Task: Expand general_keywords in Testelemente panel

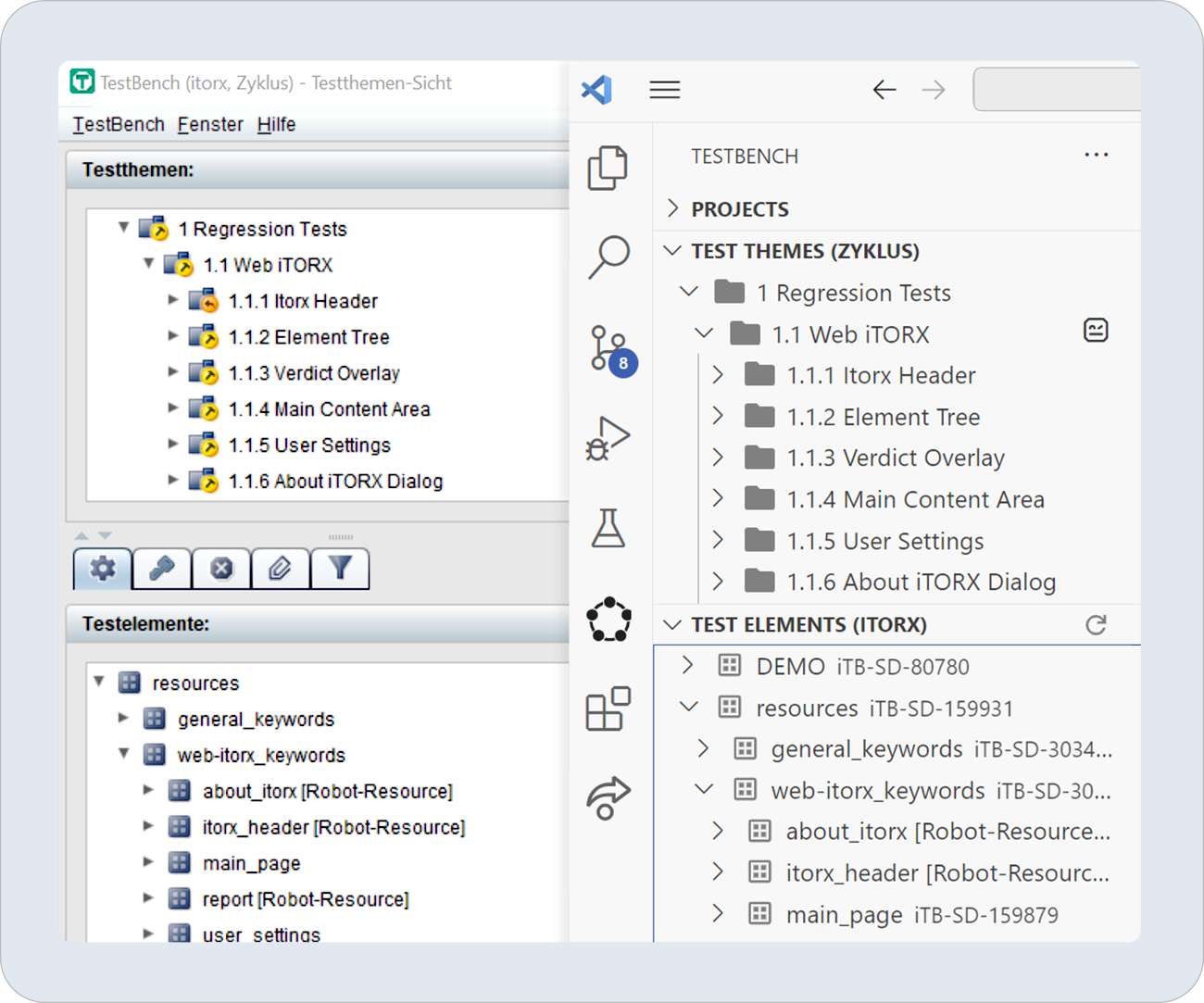Action: tap(123, 718)
